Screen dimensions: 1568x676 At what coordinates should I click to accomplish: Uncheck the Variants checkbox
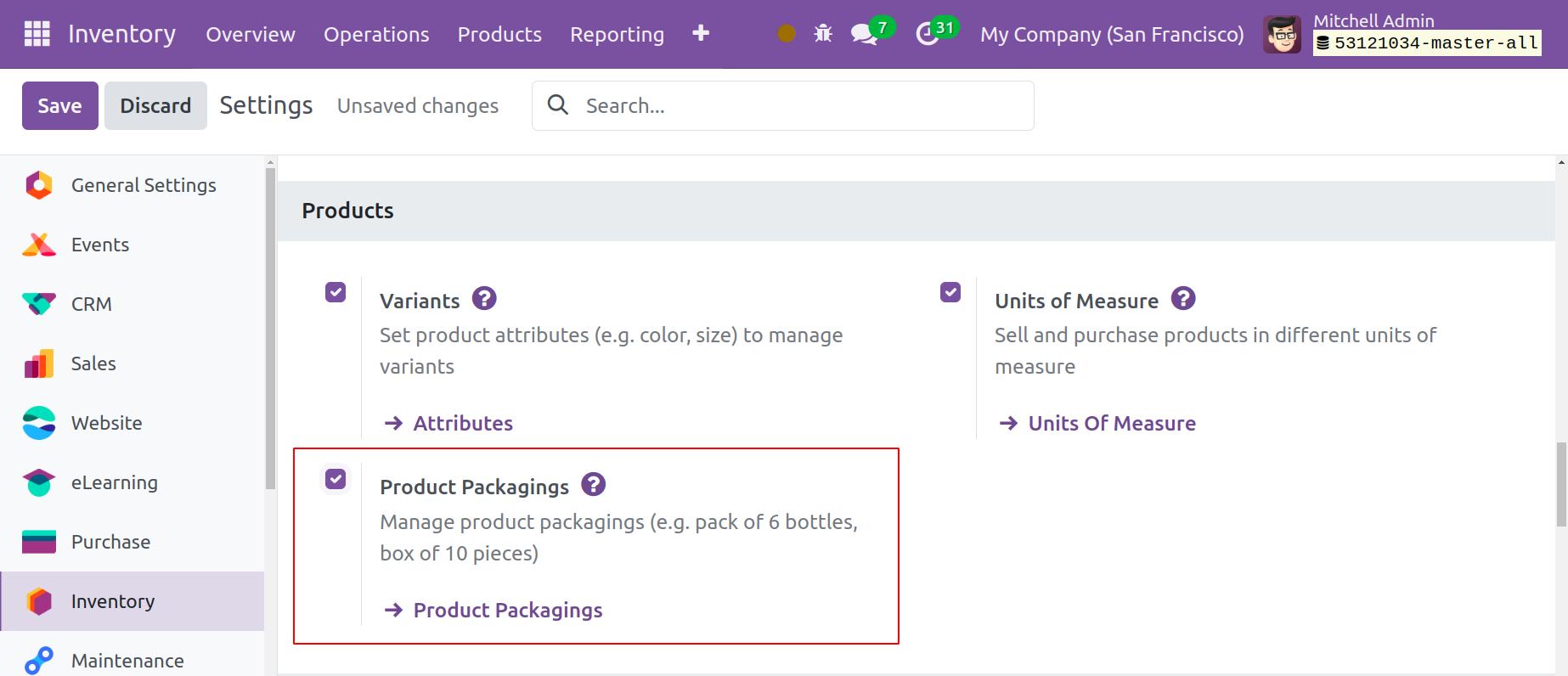[336, 293]
